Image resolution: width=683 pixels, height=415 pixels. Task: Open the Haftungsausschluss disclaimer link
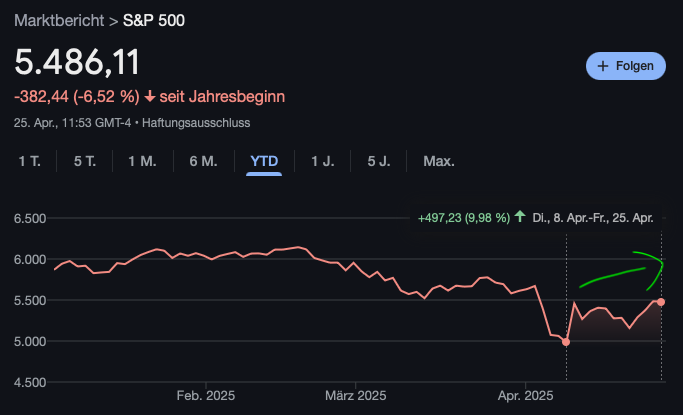point(196,123)
